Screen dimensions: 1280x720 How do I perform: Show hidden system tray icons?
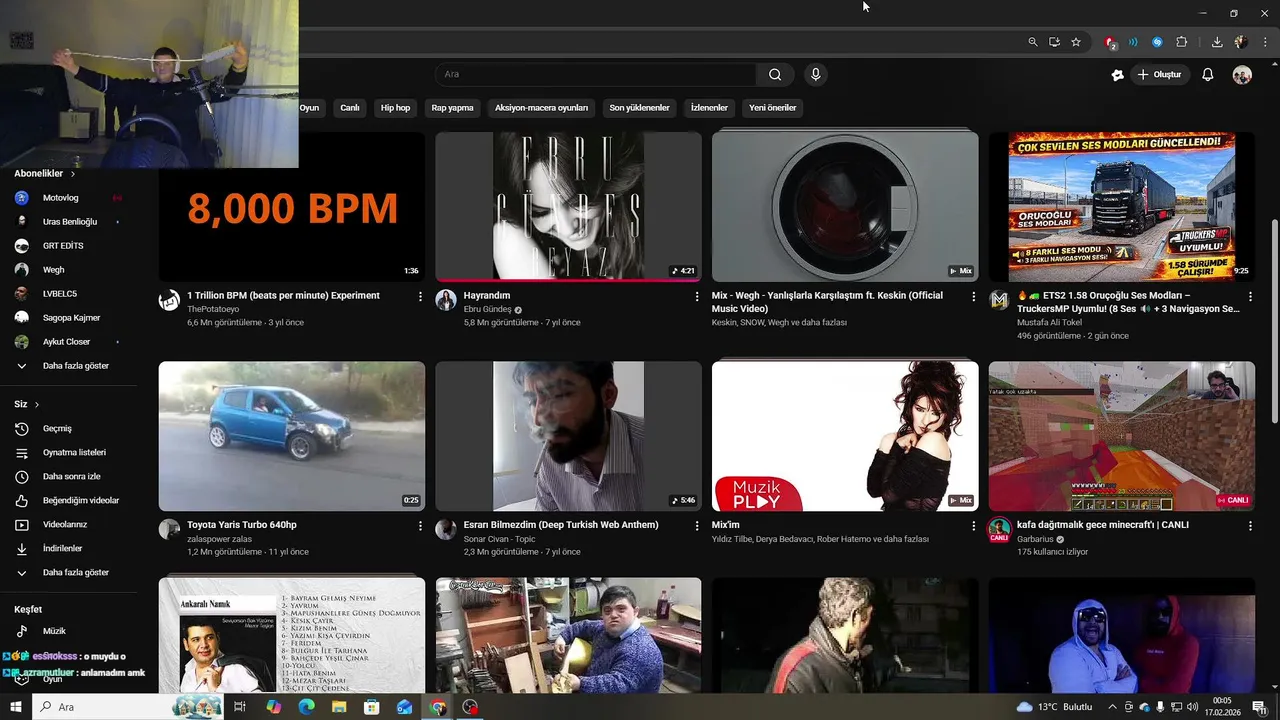[x=1113, y=707]
